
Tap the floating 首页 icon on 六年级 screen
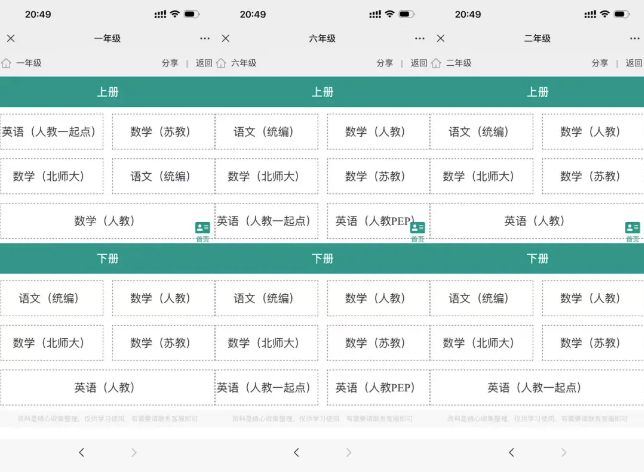coord(417,231)
